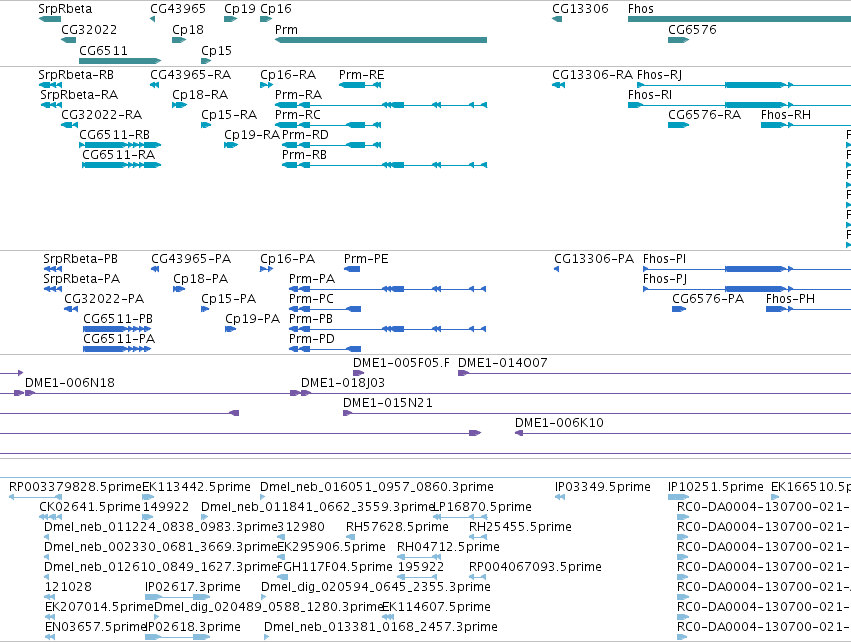The image size is (851, 642).
Task: Click transcript label 'CG43965-RA'
Action: 190,74
